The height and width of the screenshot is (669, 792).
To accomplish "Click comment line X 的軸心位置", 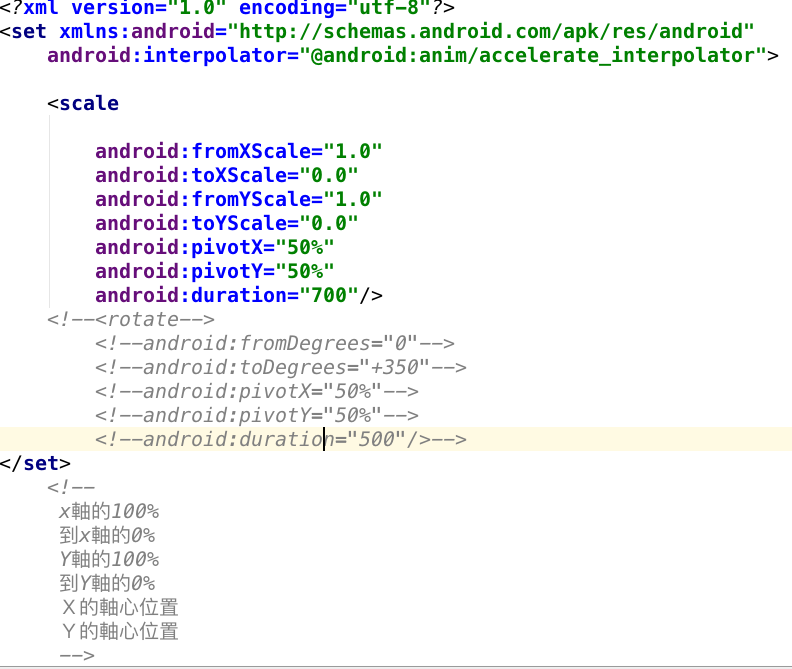I will [x=120, y=607].
